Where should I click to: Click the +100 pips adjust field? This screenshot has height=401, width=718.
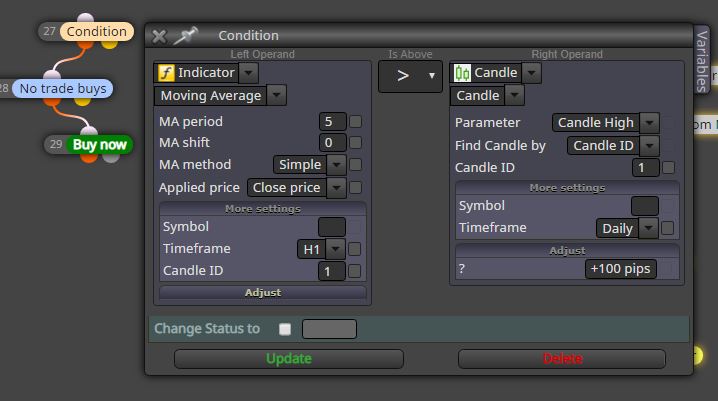pyautogui.click(x=620, y=269)
